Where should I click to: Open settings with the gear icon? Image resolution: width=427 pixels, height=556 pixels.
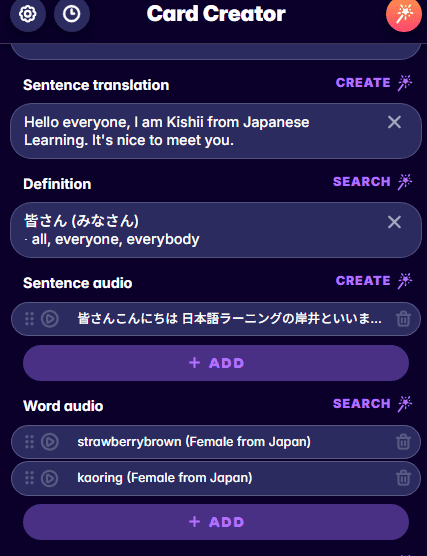coord(28,14)
